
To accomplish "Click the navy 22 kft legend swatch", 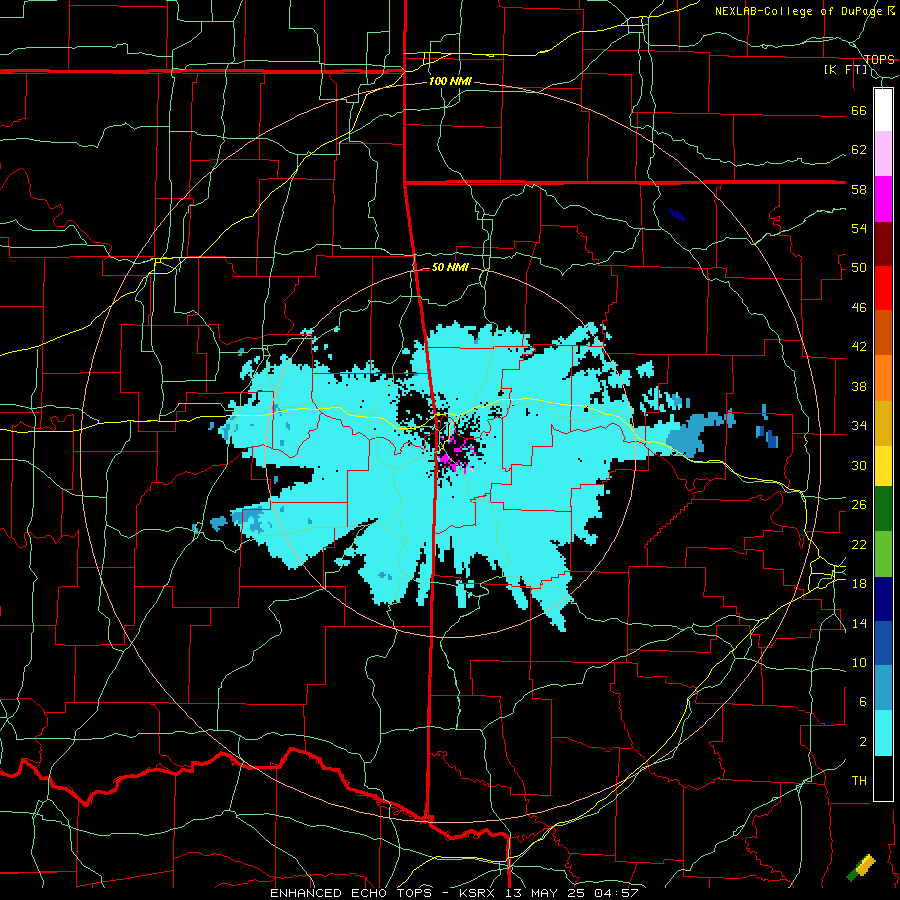I will coord(883,599).
